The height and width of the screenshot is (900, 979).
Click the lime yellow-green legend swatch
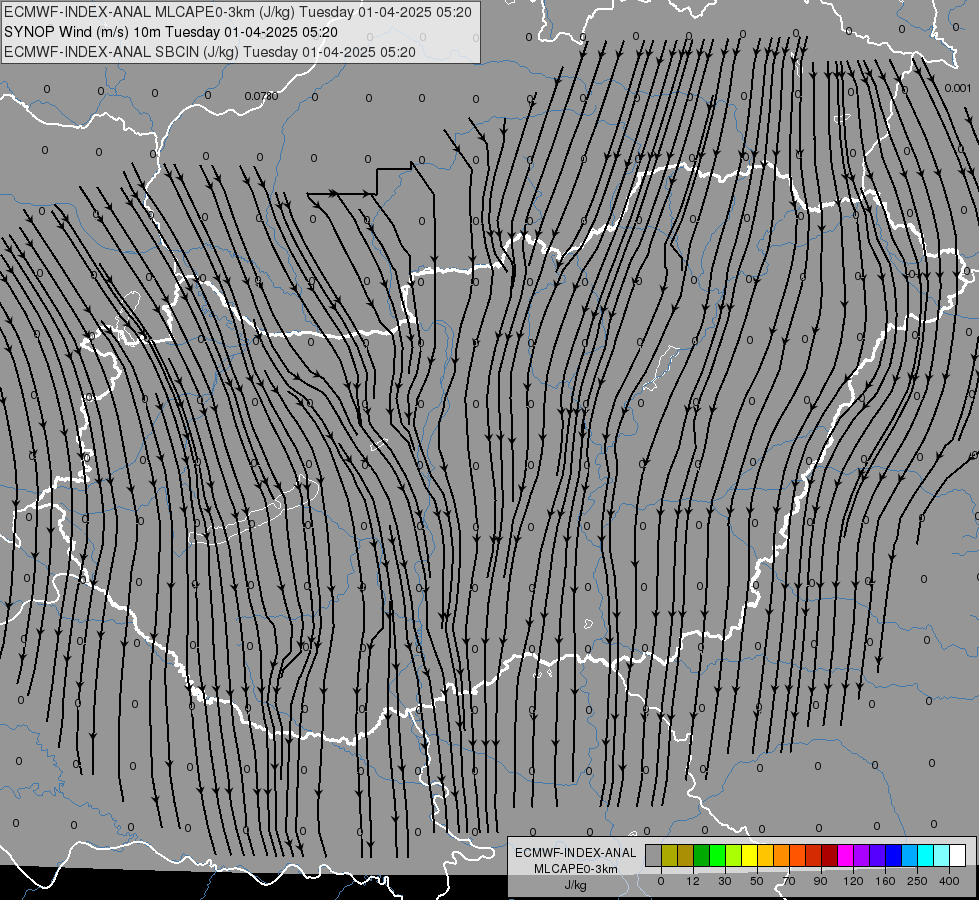point(733,855)
